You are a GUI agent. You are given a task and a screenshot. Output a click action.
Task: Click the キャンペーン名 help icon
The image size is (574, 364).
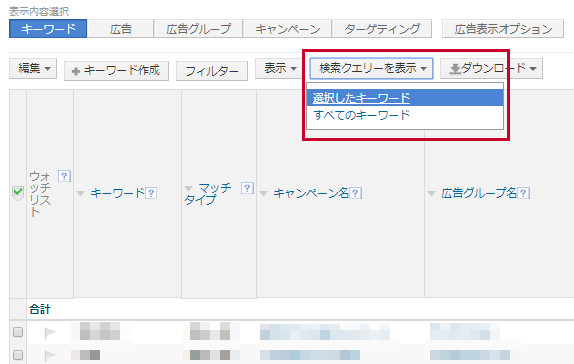click(x=355, y=193)
